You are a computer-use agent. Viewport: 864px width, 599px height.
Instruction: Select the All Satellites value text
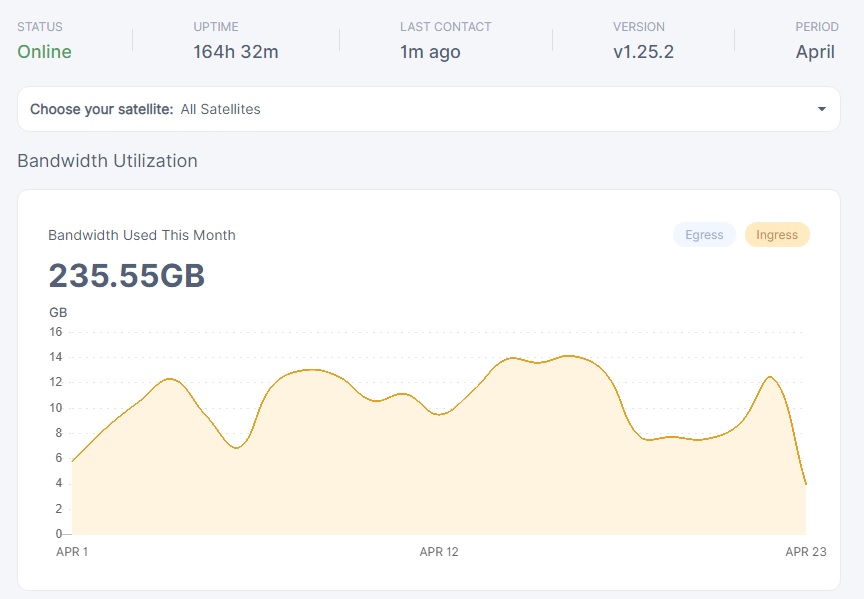(x=220, y=109)
